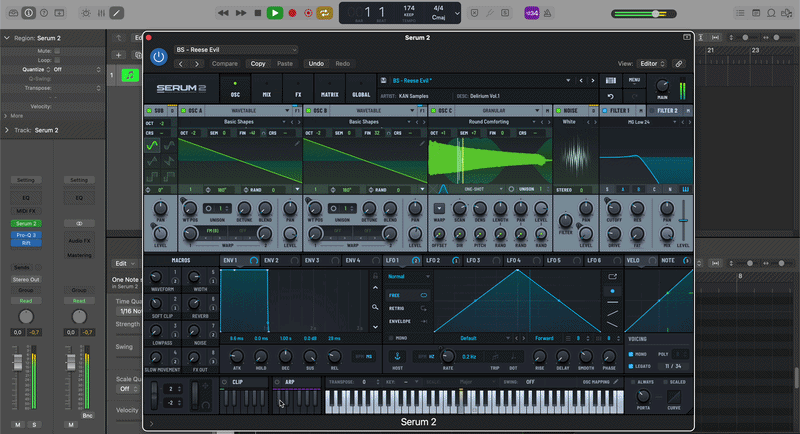Toggle the SUB oscillator enable switch
This screenshot has height=434, width=800.
coord(149,111)
